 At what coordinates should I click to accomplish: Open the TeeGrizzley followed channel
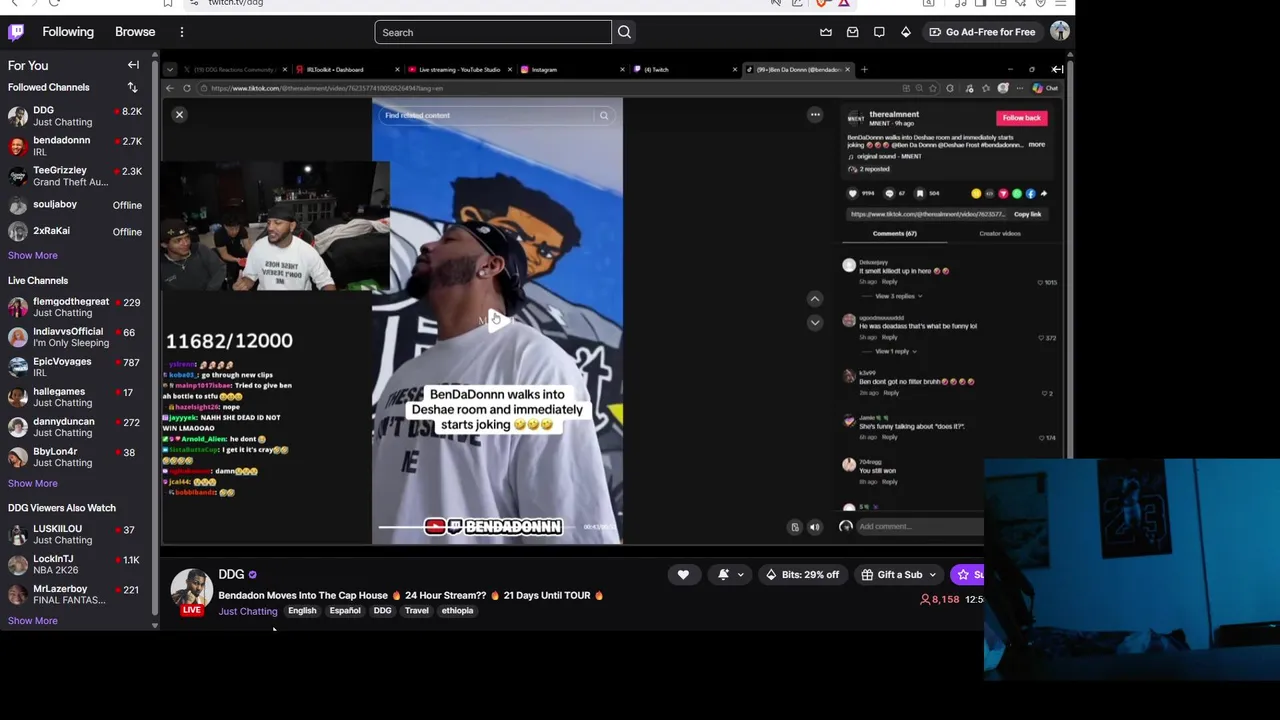click(77, 176)
